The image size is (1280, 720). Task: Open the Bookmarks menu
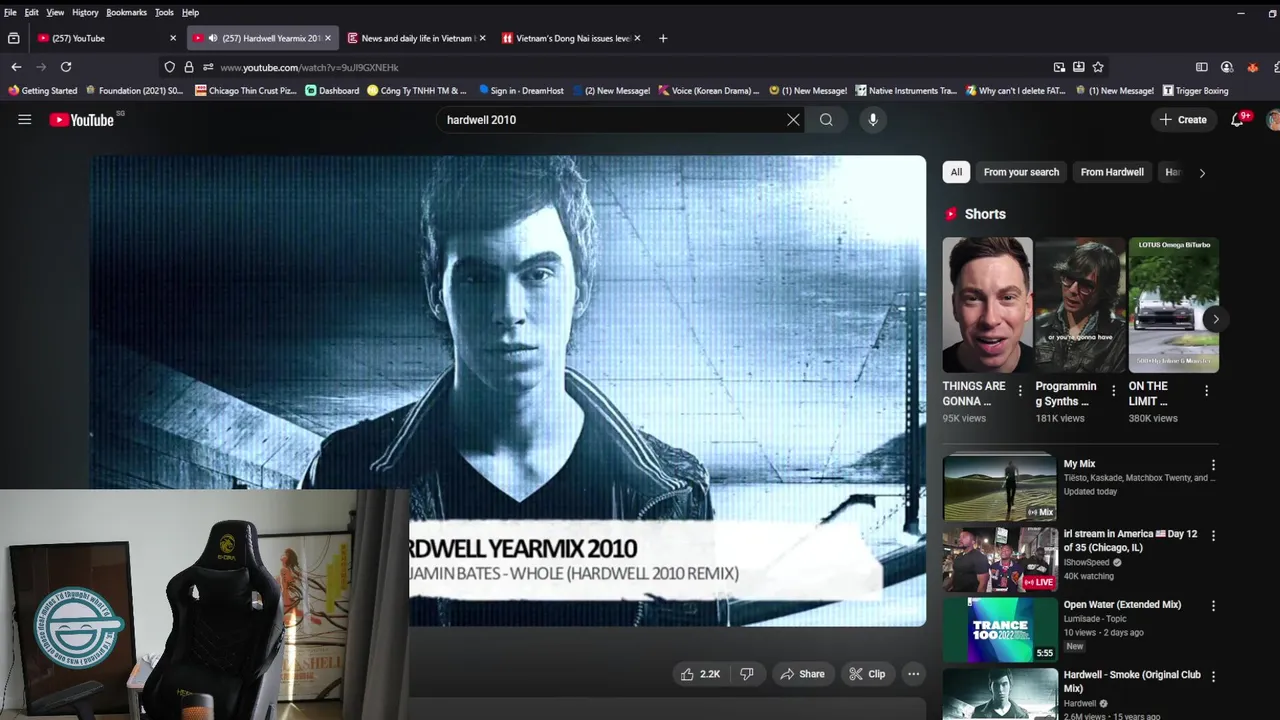coord(127,12)
